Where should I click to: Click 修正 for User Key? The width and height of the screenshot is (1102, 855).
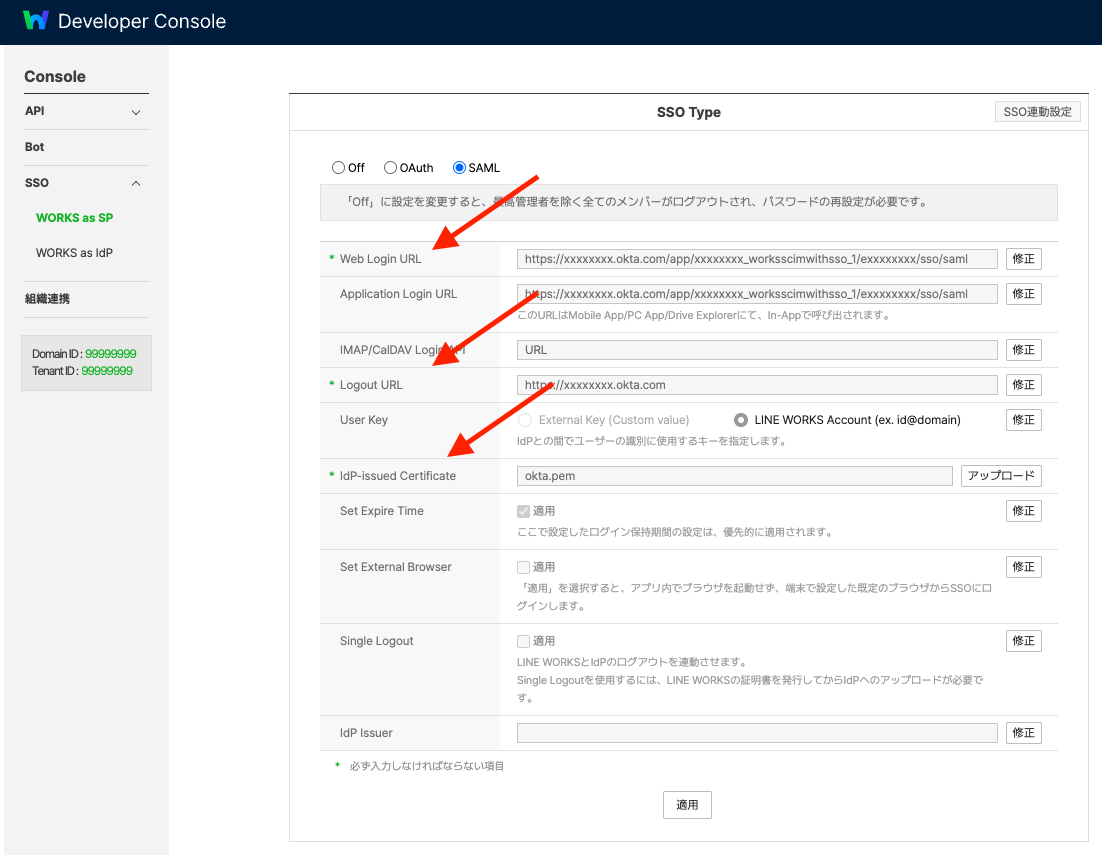(x=1023, y=420)
